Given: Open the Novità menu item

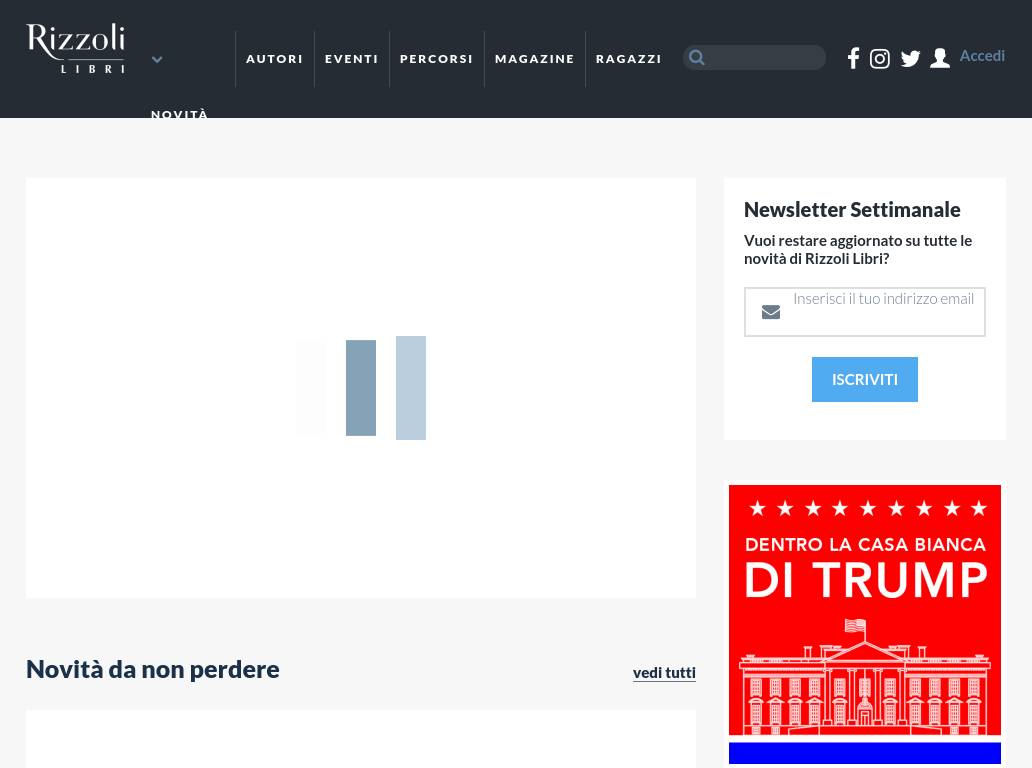Looking at the screenshot, I should [x=180, y=114].
